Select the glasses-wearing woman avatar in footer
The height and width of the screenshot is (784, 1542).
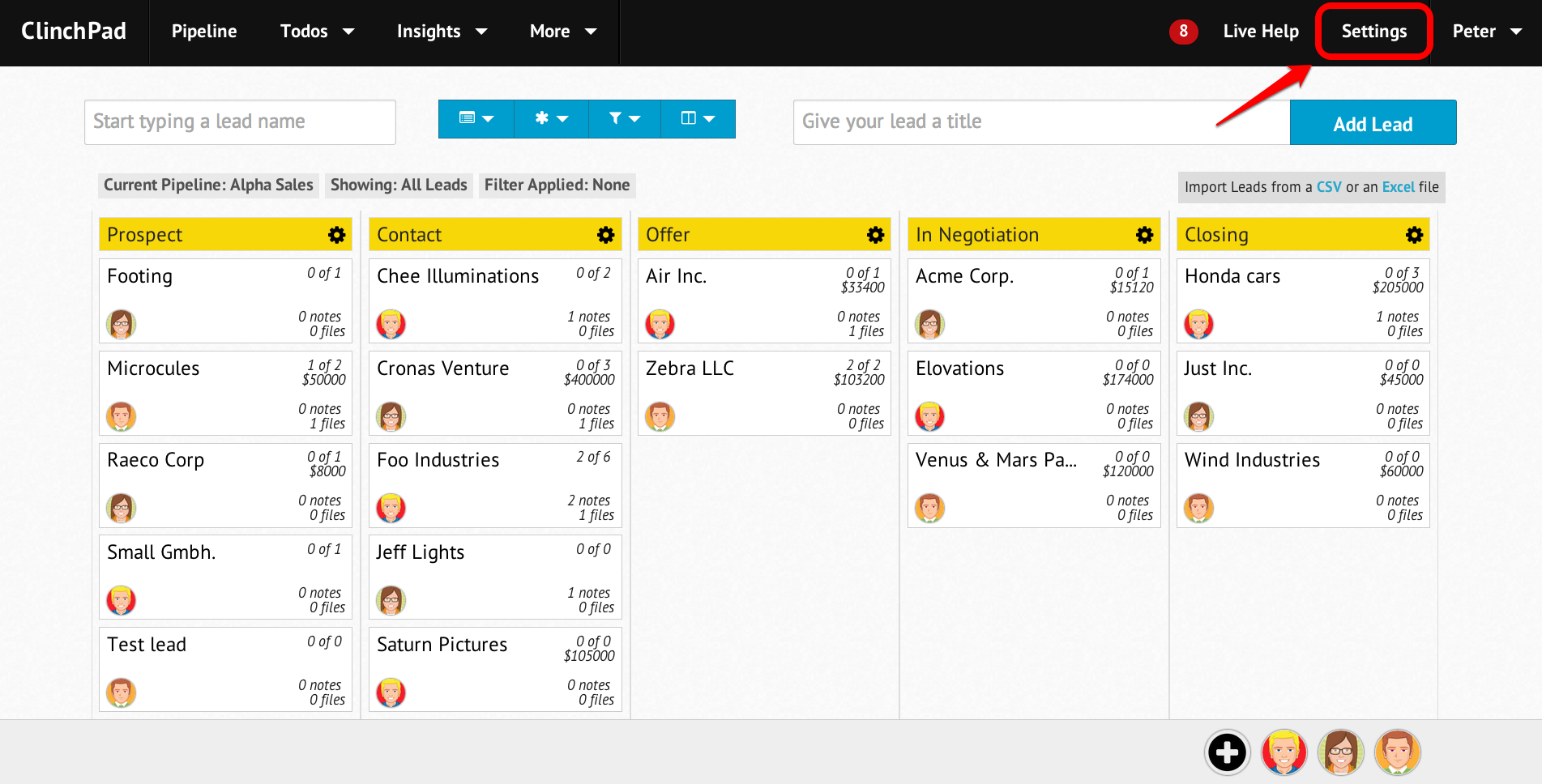(x=1341, y=752)
